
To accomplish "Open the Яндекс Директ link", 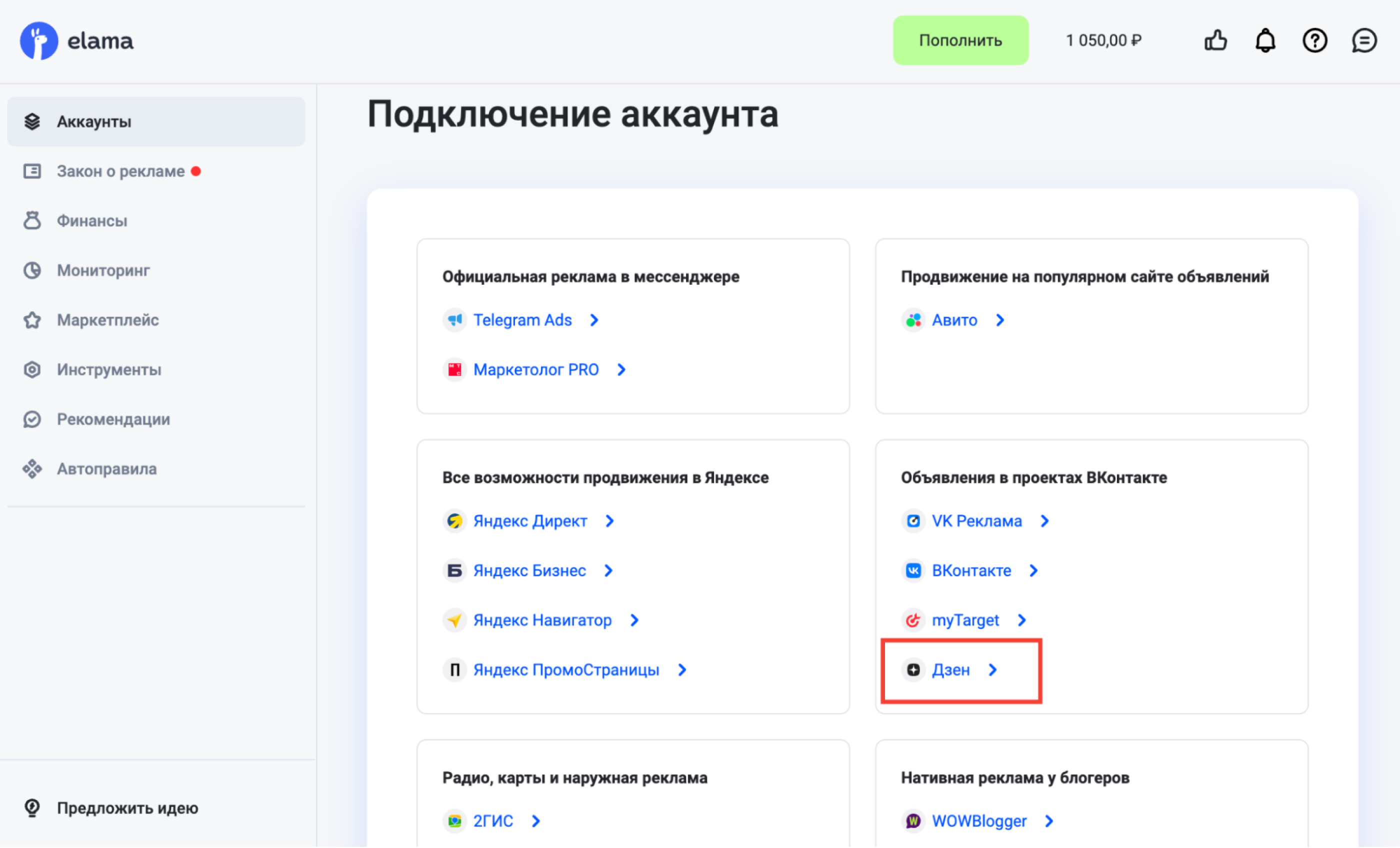I will (x=530, y=521).
